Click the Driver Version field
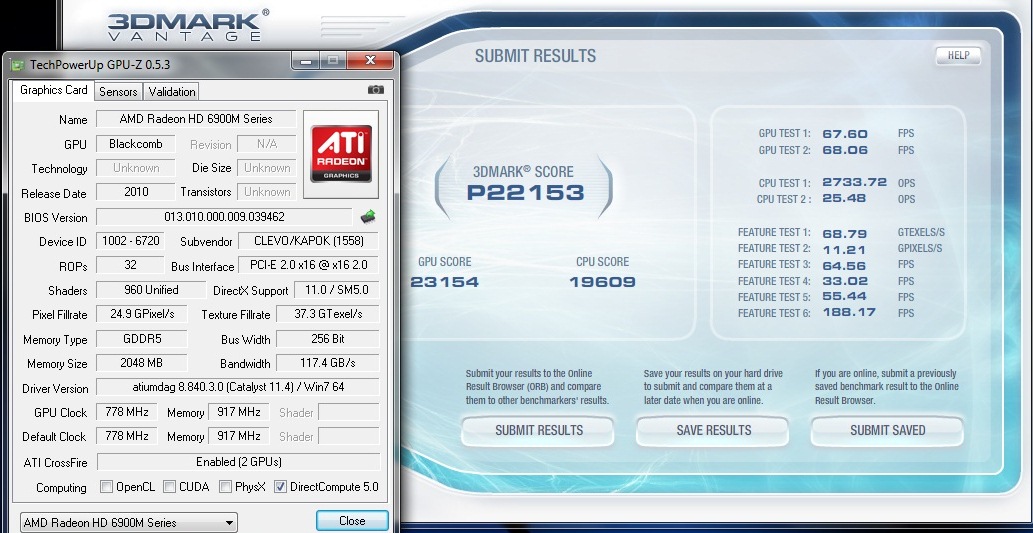The height and width of the screenshot is (533, 1033). click(x=238, y=387)
